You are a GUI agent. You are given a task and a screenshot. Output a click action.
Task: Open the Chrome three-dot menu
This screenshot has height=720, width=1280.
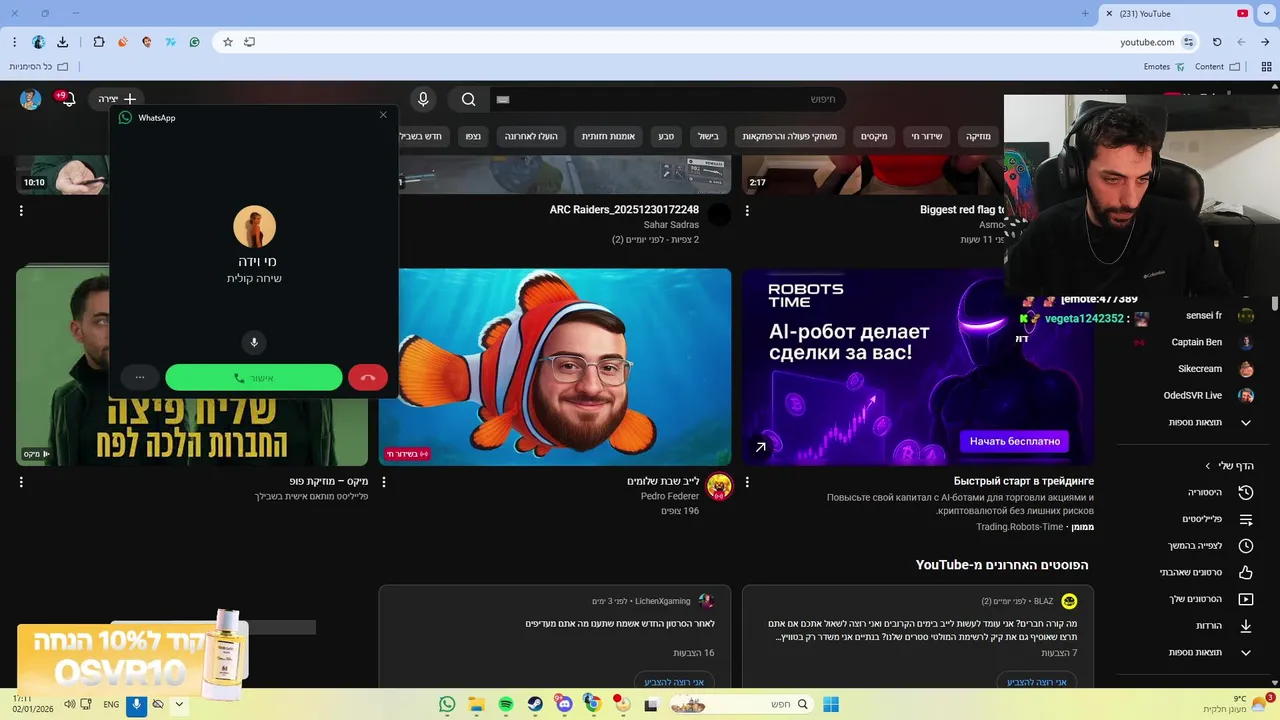coord(14,42)
